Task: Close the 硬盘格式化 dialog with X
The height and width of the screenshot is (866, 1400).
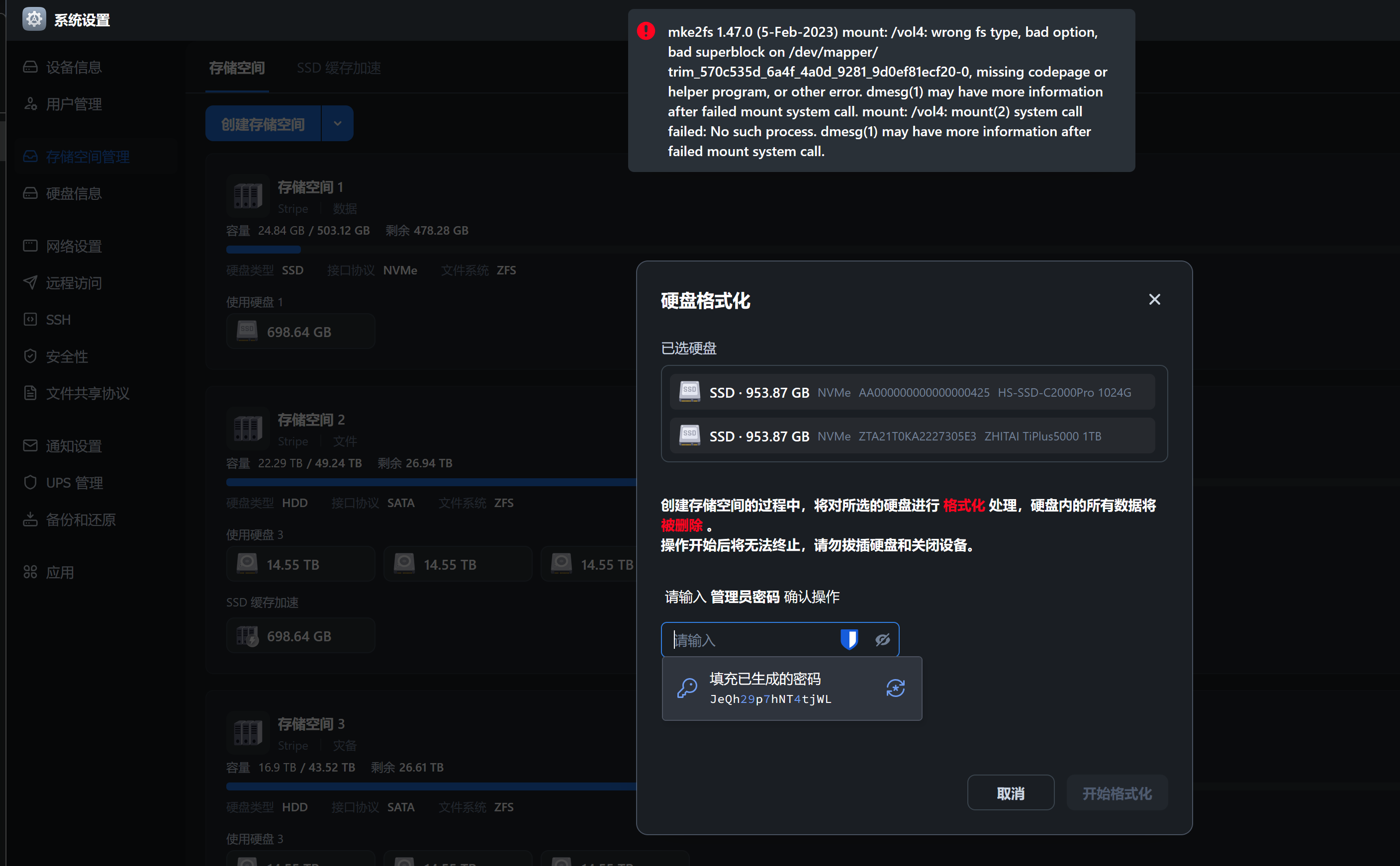Action: click(1154, 300)
